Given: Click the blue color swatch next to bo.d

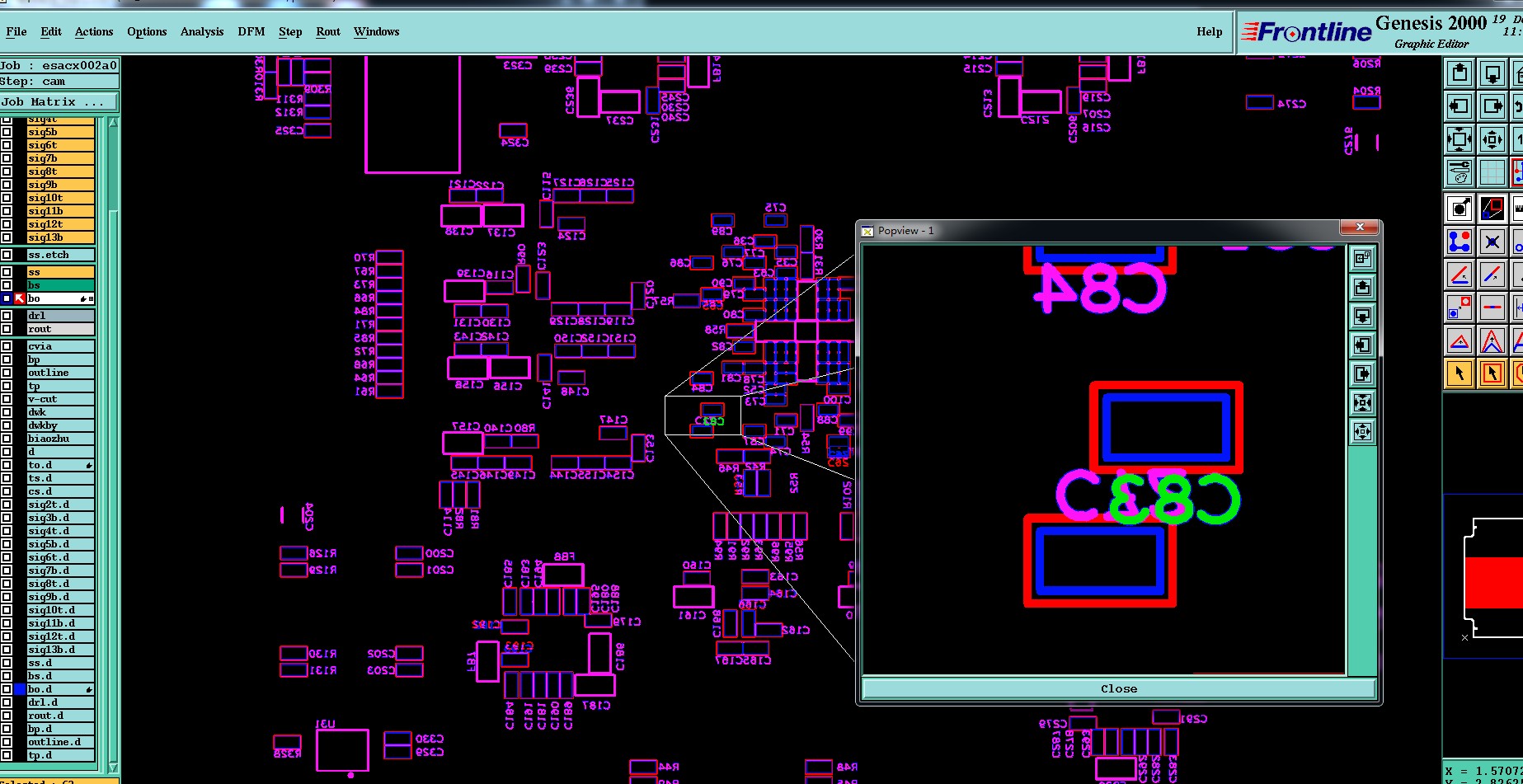Looking at the screenshot, I should coord(20,689).
